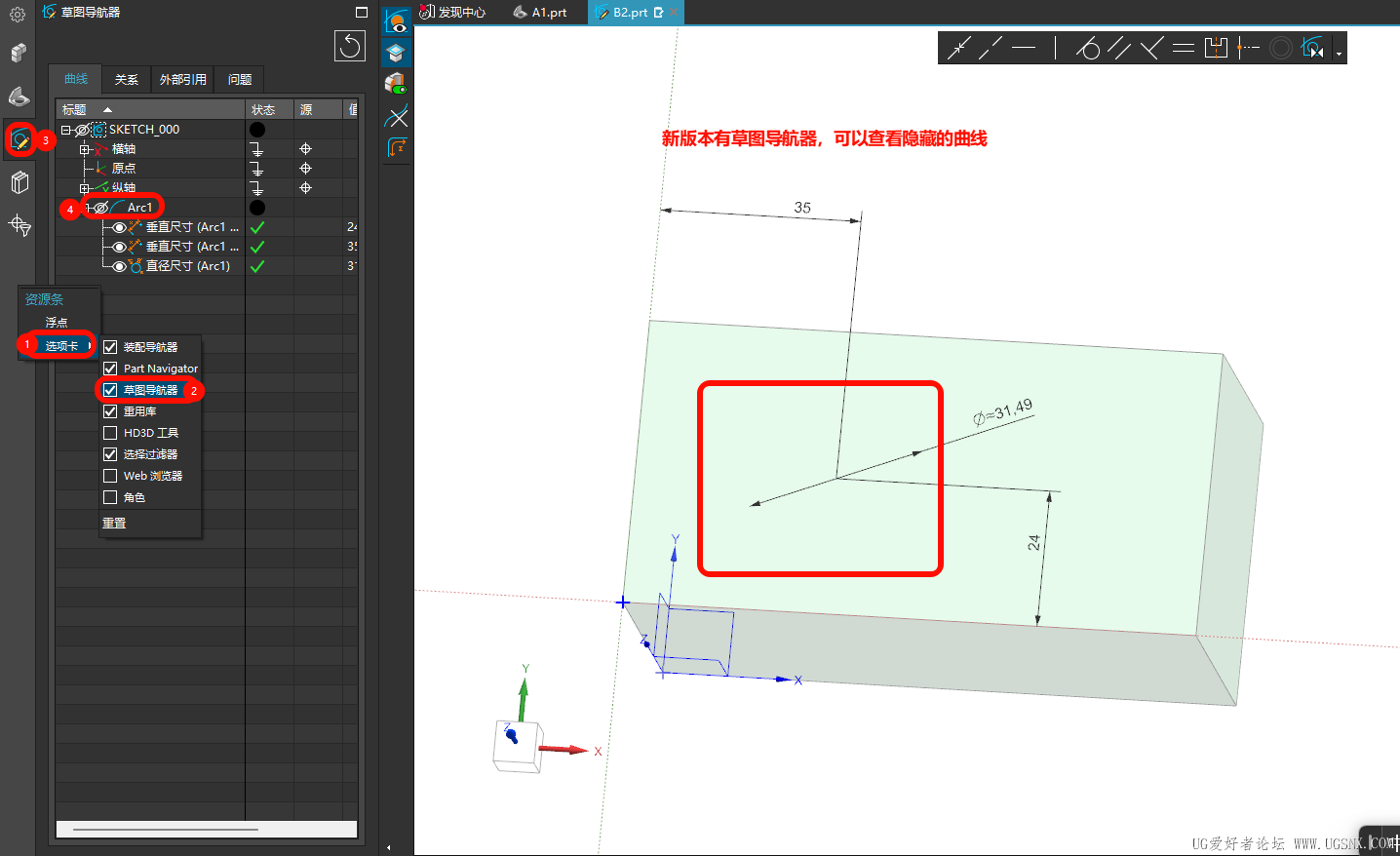Image resolution: width=1400 pixels, height=856 pixels.
Task: Open the Sketch Navigator sidebar tab icon
Action: click(19, 140)
